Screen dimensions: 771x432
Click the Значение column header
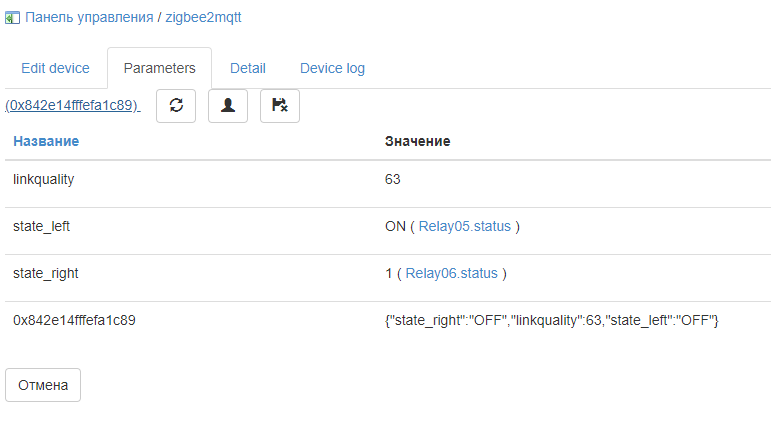[x=417, y=141]
